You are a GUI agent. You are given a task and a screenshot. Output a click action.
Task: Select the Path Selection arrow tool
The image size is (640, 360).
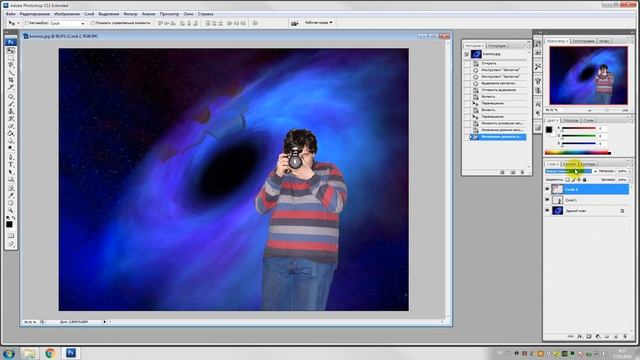(x=11, y=172)
